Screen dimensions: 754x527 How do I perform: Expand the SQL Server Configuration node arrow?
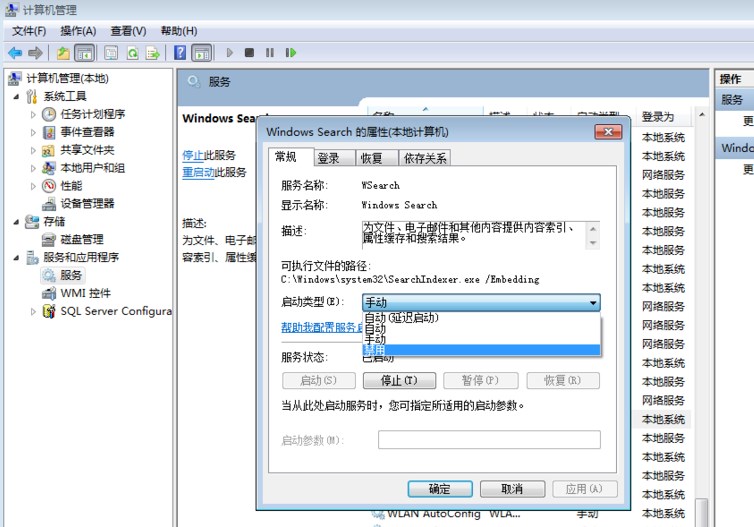(x=33, y=312)
